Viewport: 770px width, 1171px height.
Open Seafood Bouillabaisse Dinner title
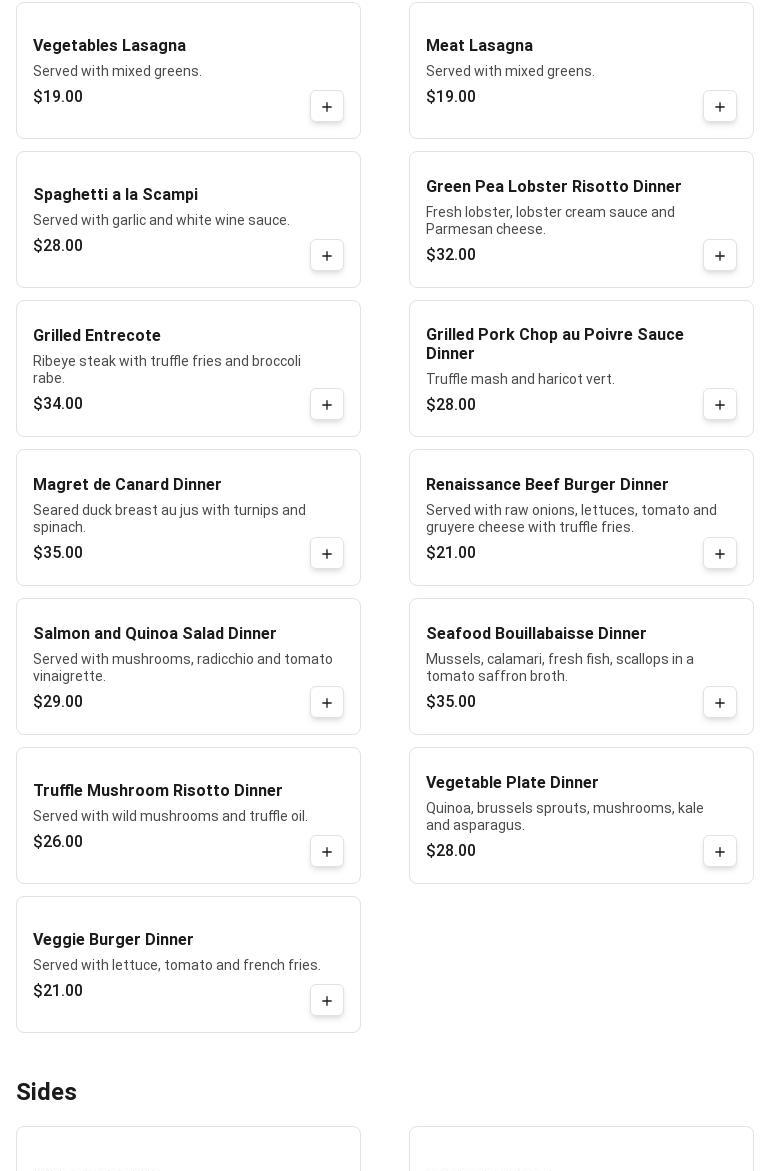(x=536, y=633)
